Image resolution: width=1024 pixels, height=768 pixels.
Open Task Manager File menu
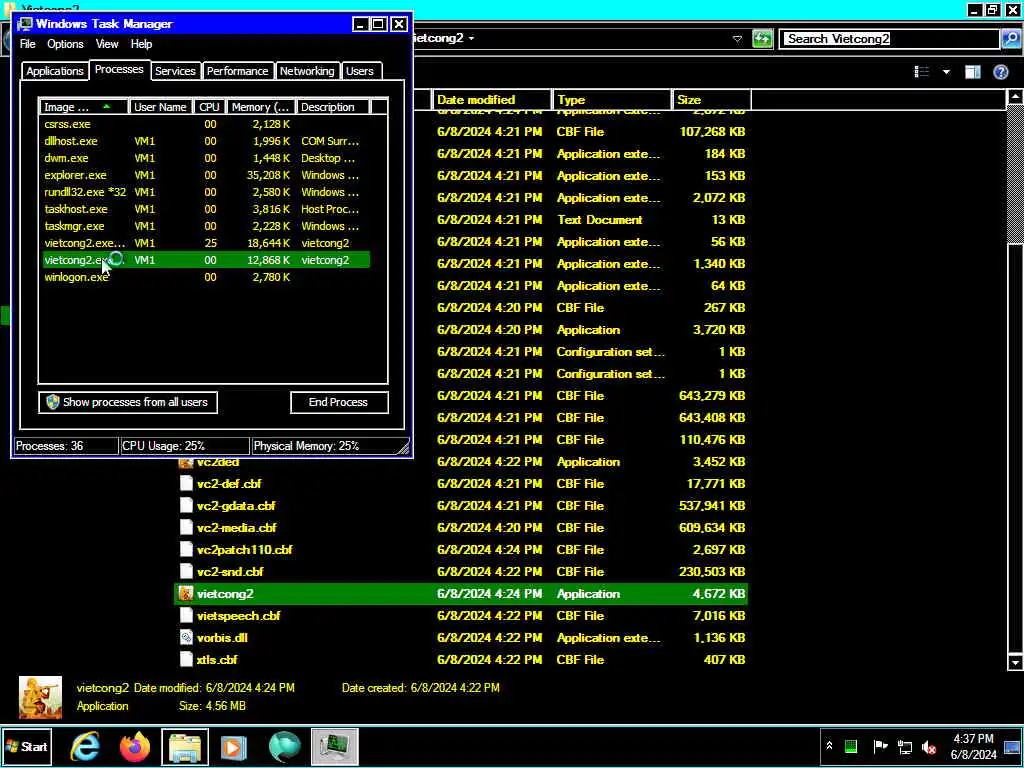click(27, 44)
